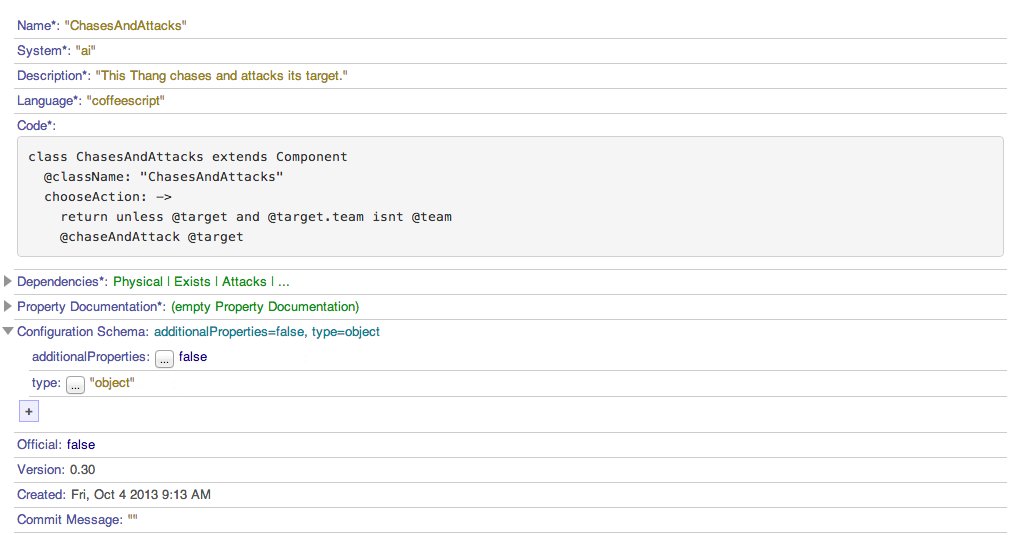1010x535 pixels.
Task: Click the Code label
Action: click(36, 126)
